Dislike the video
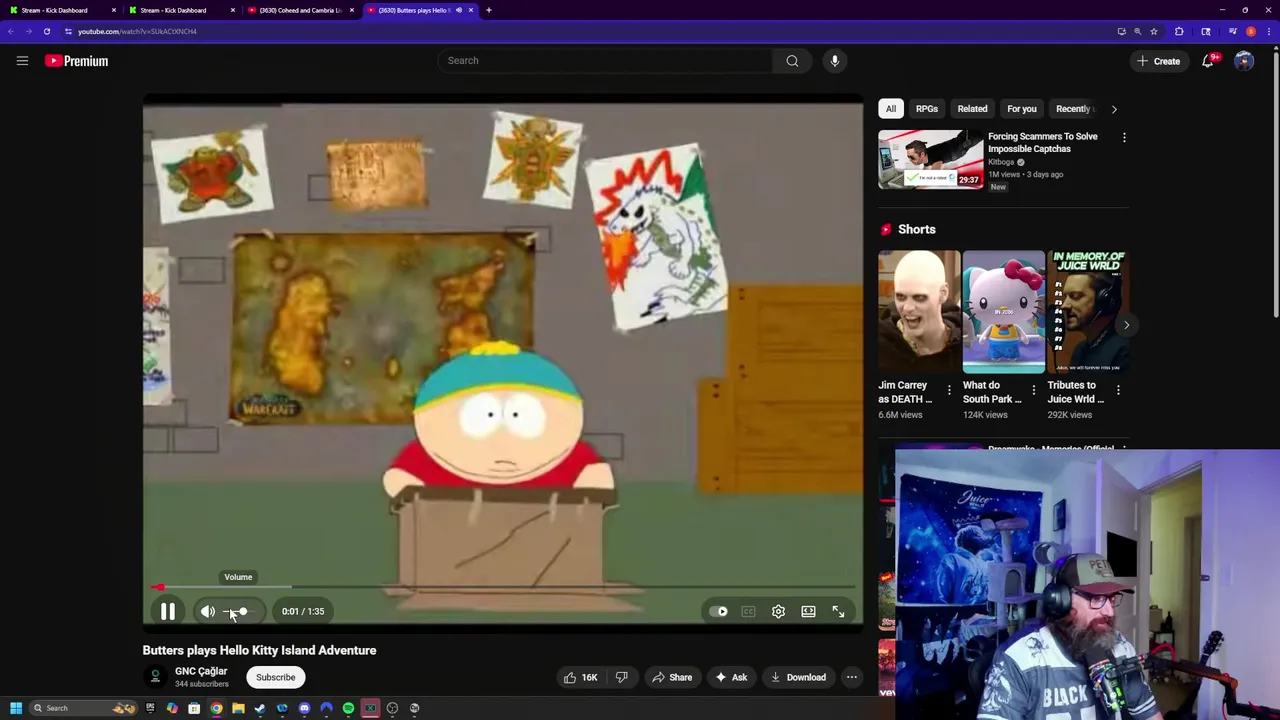Viewport: 1280px width, 720px height. point(621,677)
